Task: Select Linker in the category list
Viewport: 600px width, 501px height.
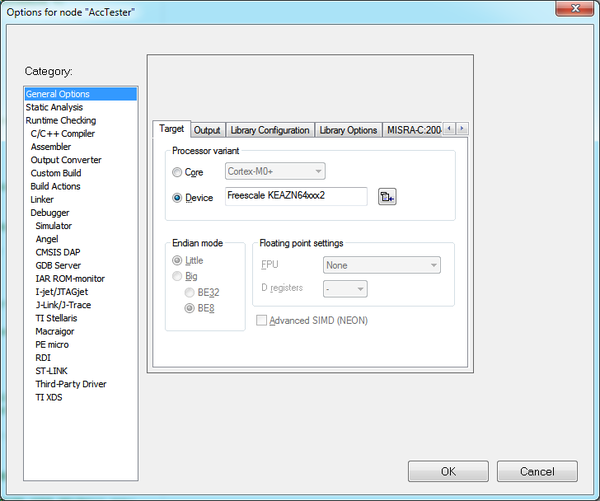Action: click(43, 199)
